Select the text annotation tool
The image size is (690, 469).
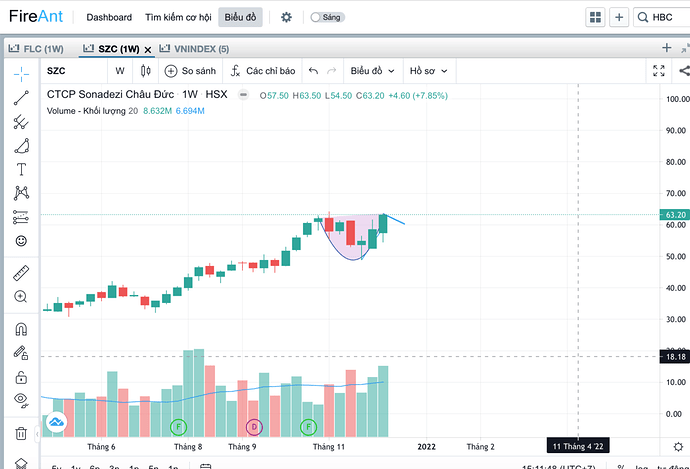pyautogui.click(x=21, y=169)
